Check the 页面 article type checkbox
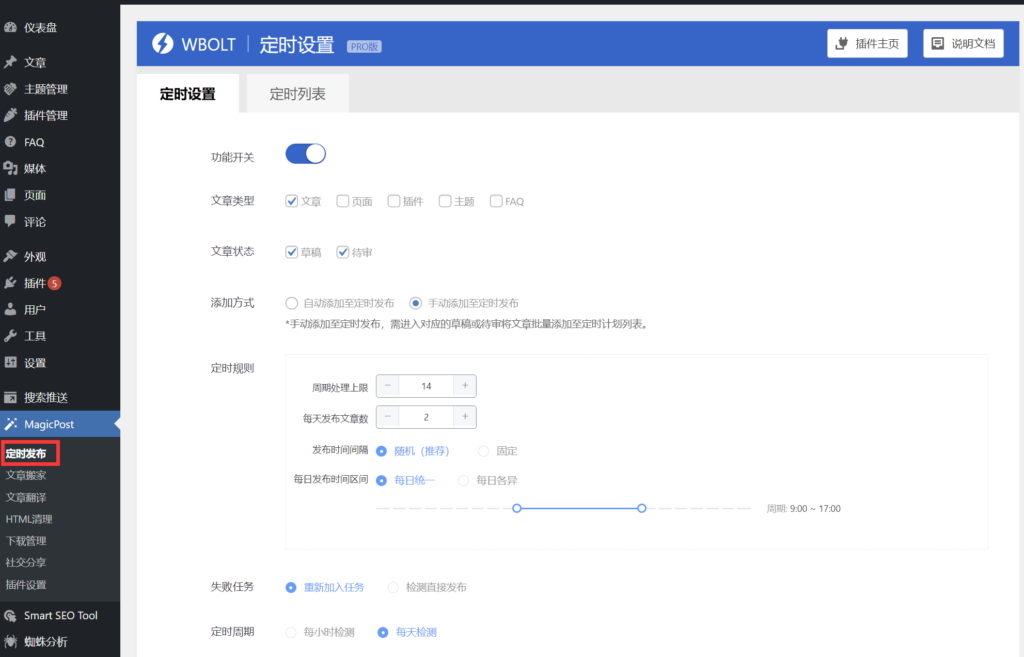This screenshot has width=1024, height=657. (x=343, y=201)
